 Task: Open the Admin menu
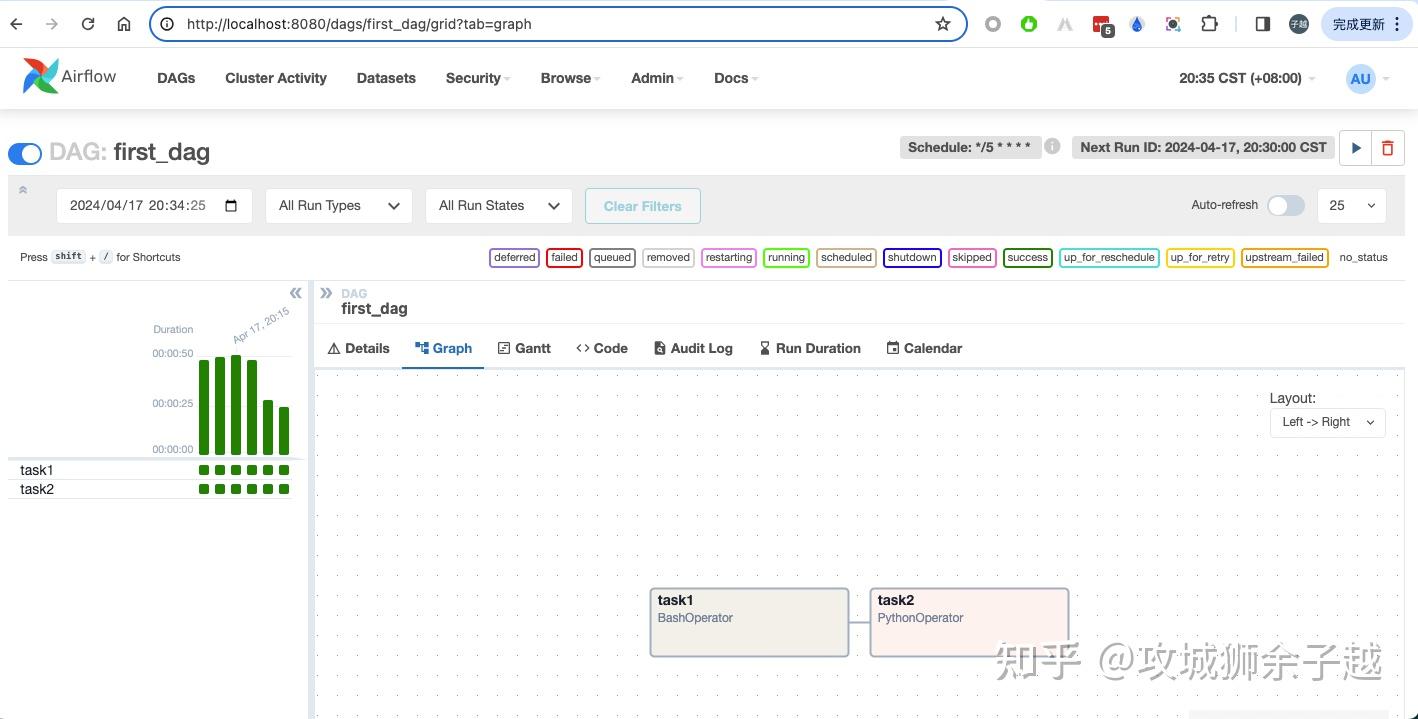coord(652,78)
